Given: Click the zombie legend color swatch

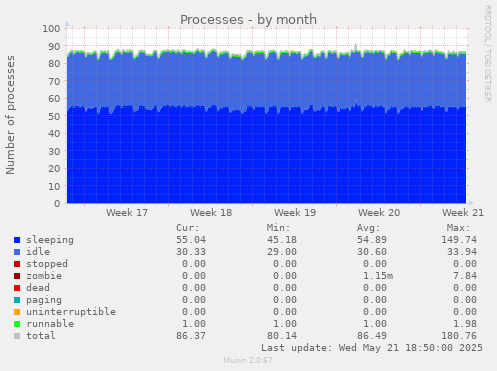Looking at the screenshot, I should pos(17,276).
